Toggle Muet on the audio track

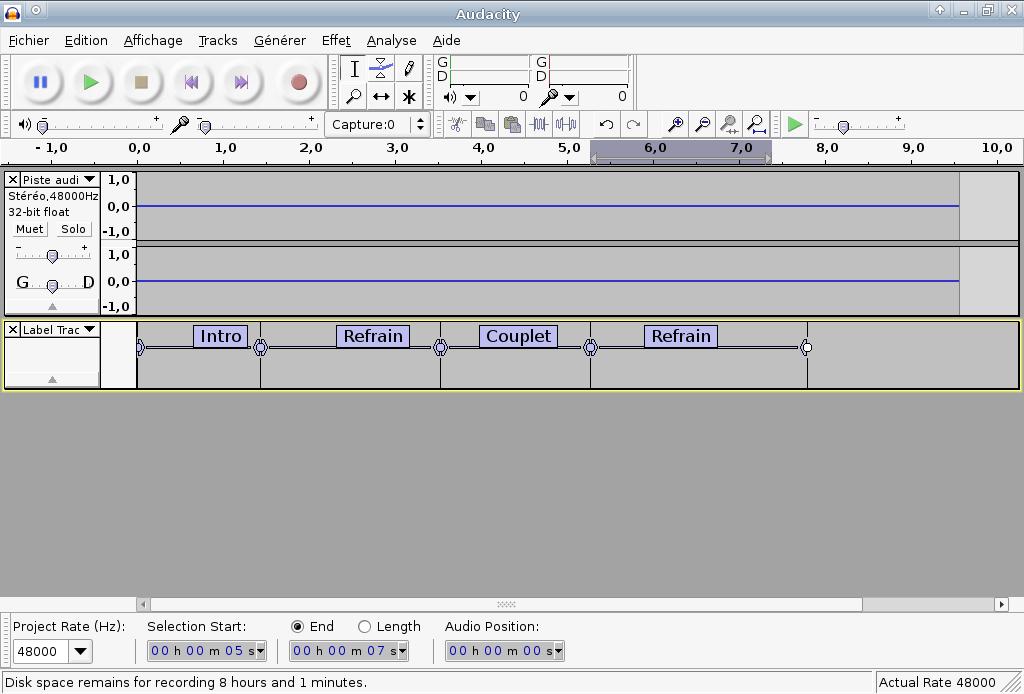29,229
